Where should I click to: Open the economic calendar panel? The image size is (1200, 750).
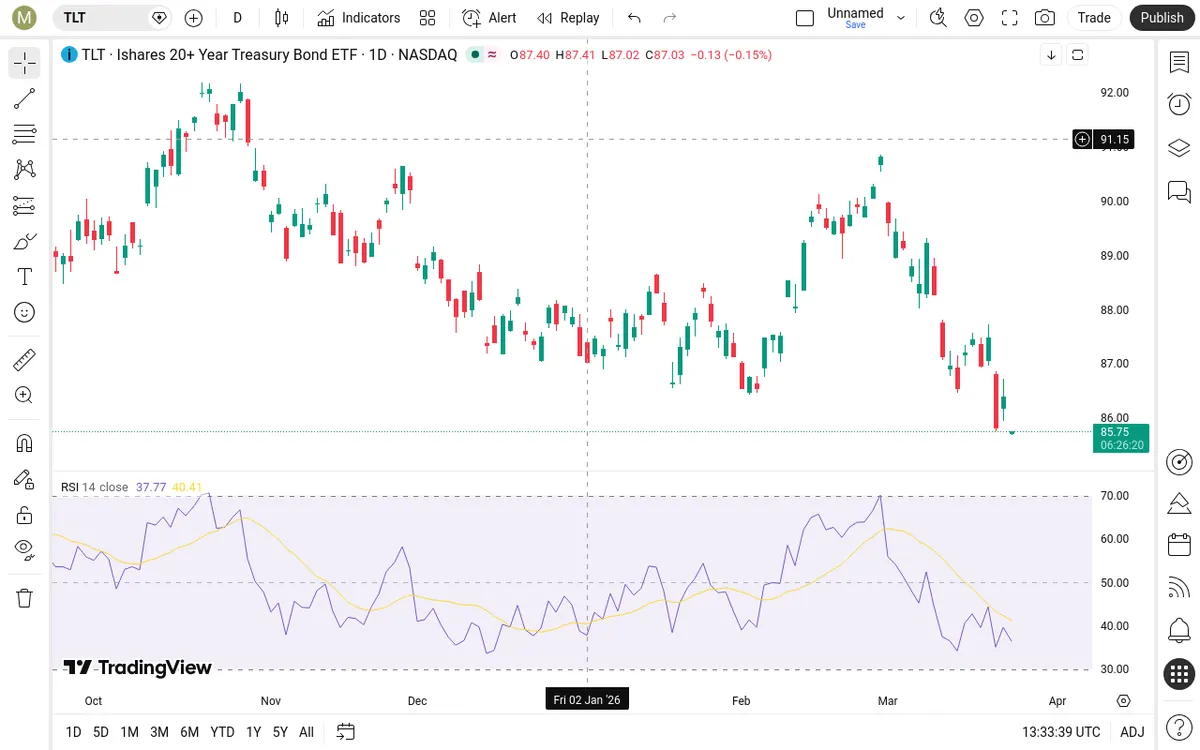(1179, 545)
